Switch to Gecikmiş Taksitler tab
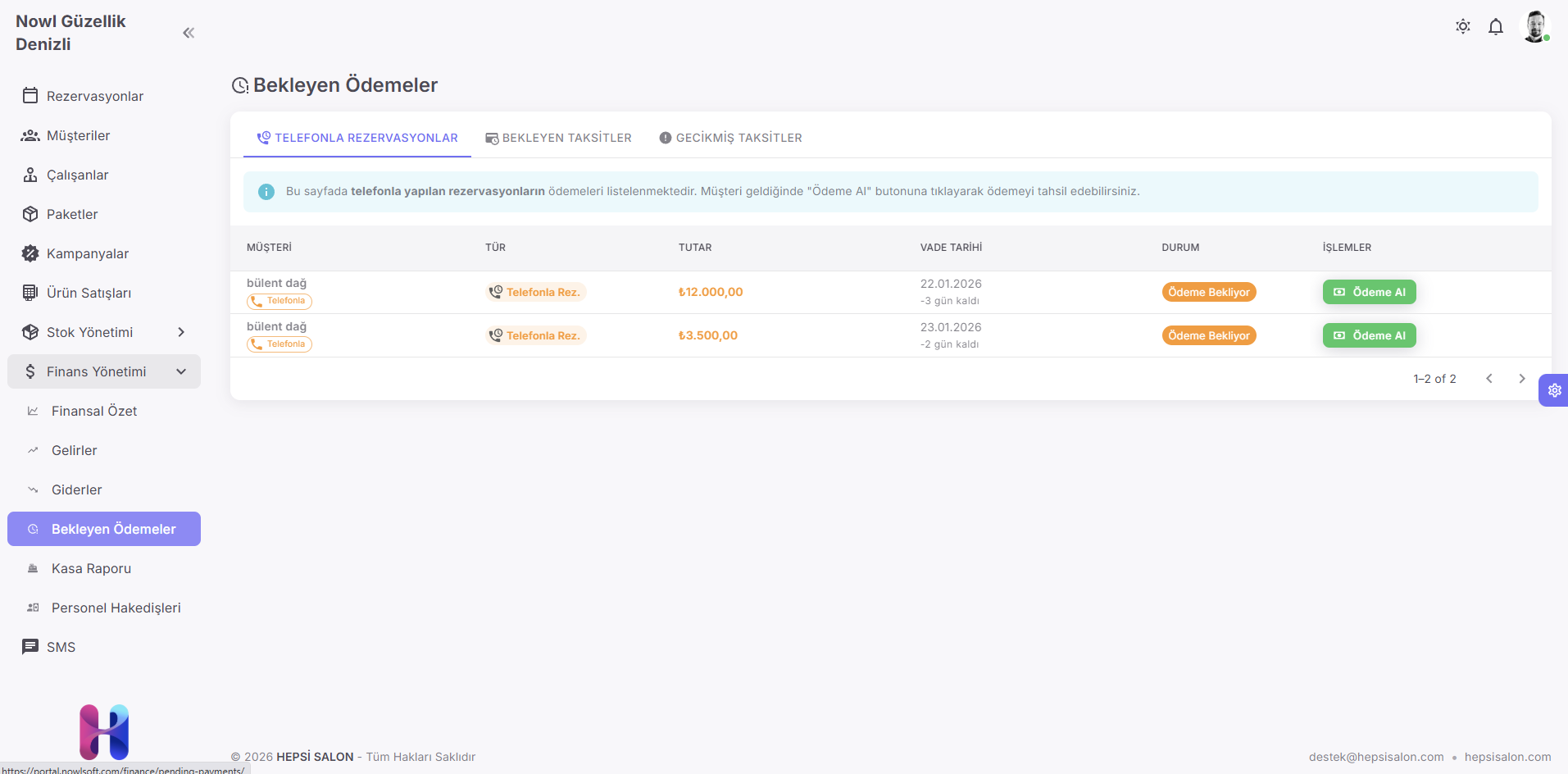 point(730,138)
